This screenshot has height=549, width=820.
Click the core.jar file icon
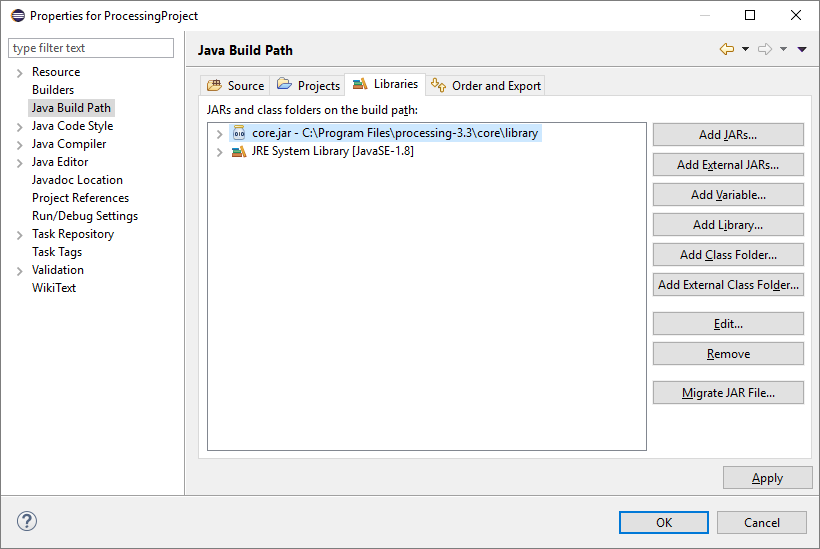pos(239,133)
